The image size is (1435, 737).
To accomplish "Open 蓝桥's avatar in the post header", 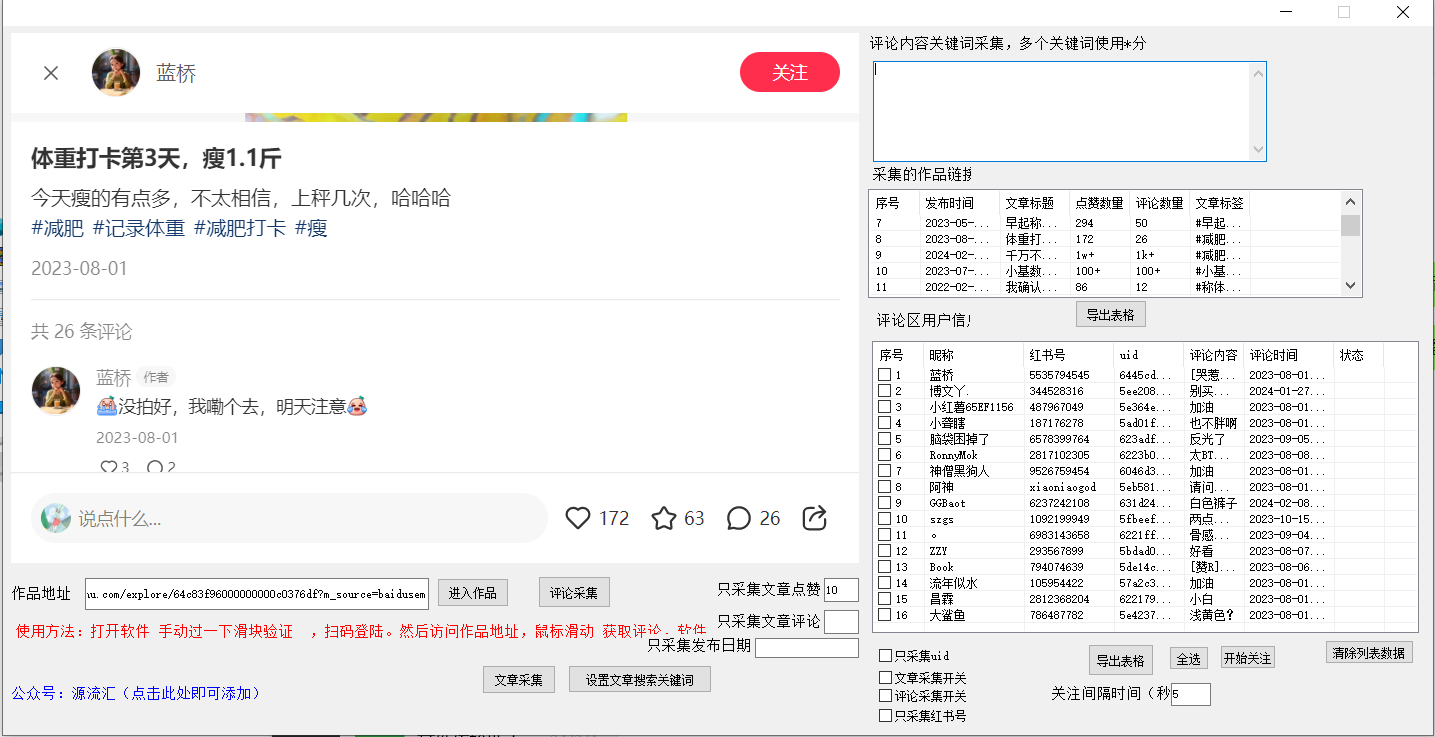I will tap(116, 73).
